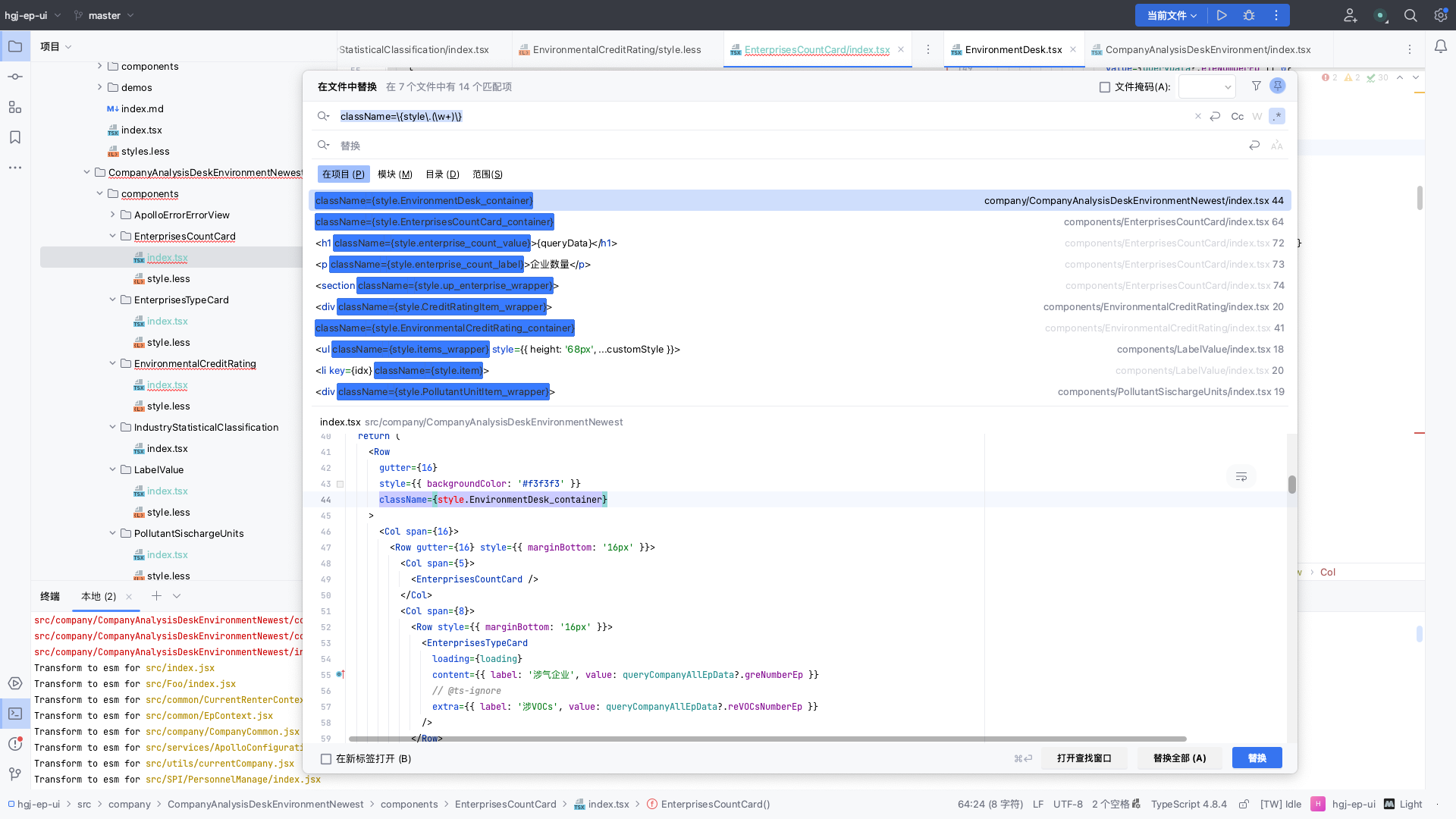Viewport: 1456px width, 819px height.
Task: Expand the demos folder
Action: point(99,87)
